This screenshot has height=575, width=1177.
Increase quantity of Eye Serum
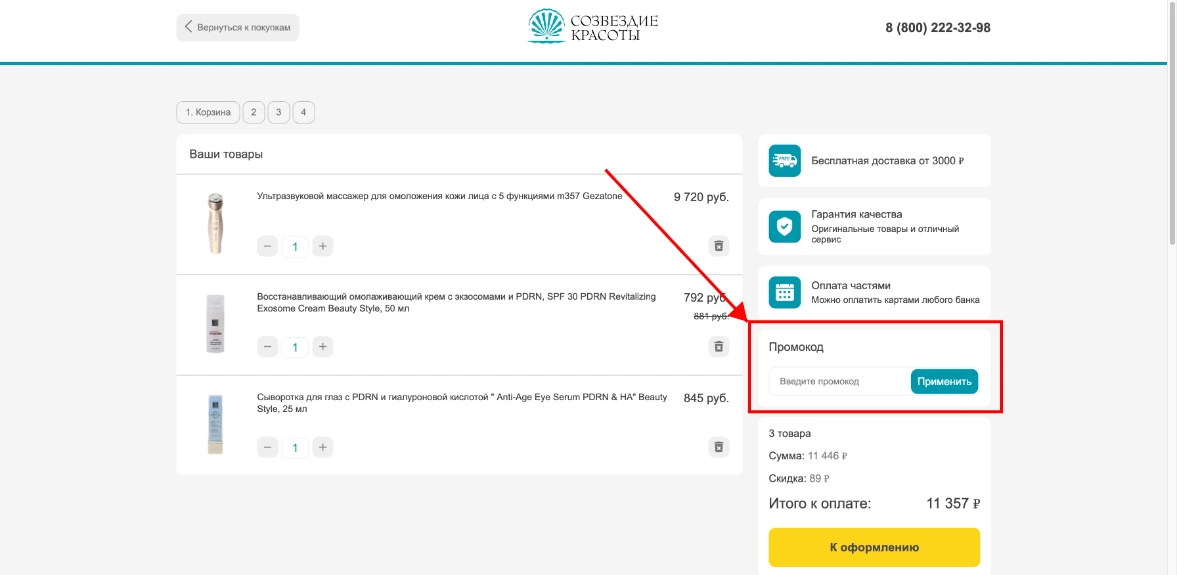click(322, 447)
